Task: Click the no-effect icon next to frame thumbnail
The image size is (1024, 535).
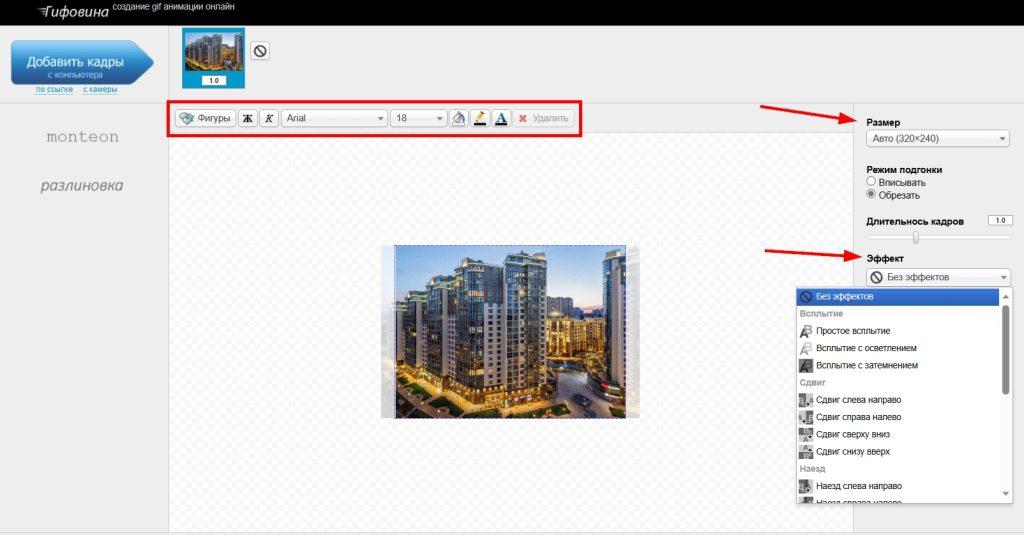Action: 260,50
